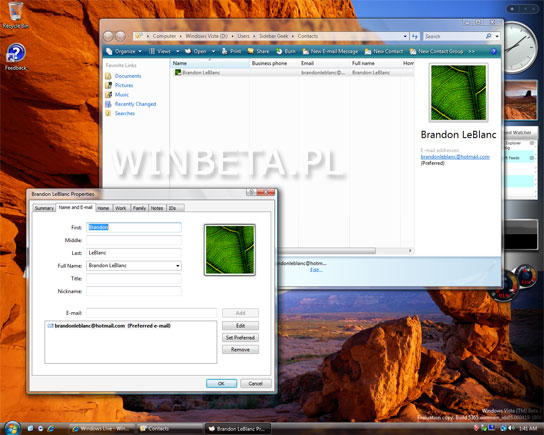
Task: Click the search magnifier icon
Action: pos(488,36)
